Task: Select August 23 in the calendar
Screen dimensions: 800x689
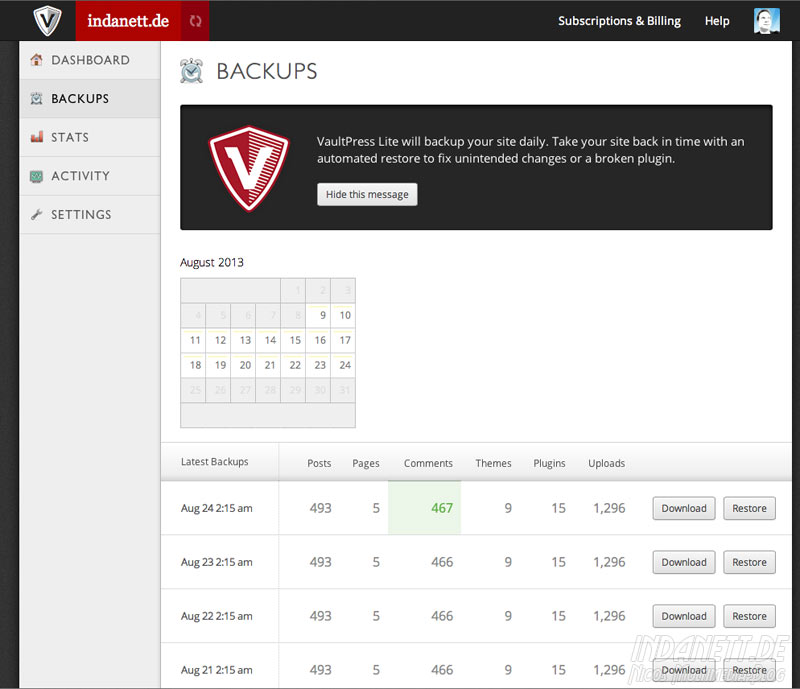Action: coord(318,365)
